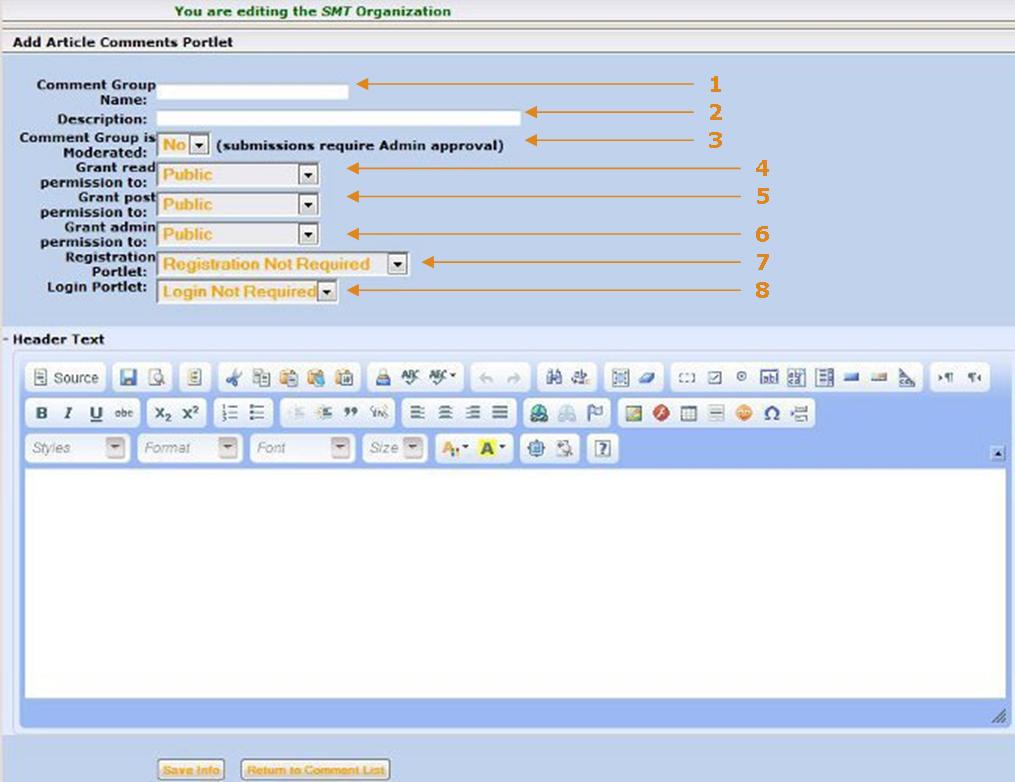Insert an image into the editor
This screenshot has height=782, width=1015.
(x=634, y=413)
